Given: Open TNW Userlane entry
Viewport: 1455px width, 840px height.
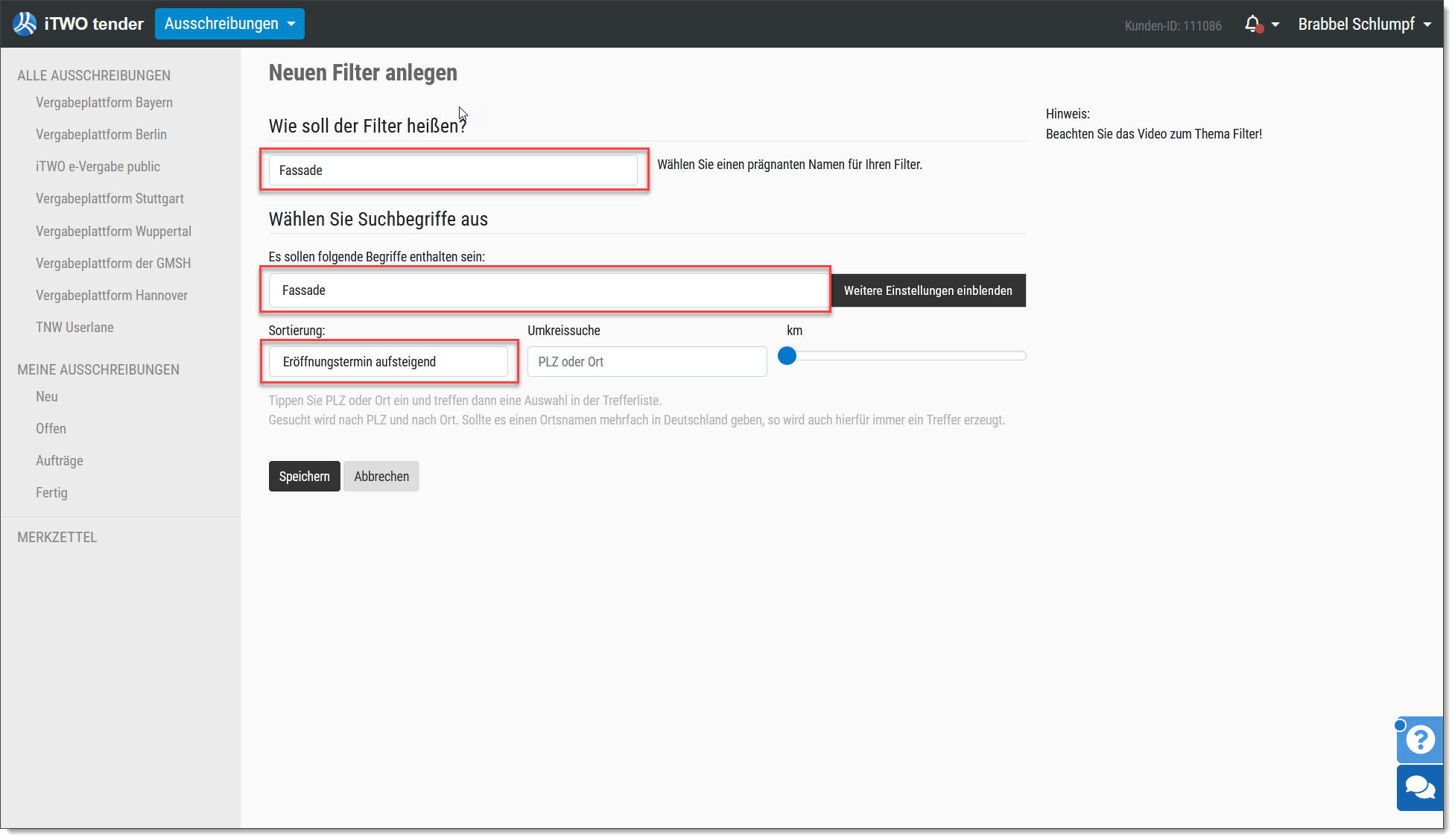Looking at the screenshot, I should click(75, 328).
